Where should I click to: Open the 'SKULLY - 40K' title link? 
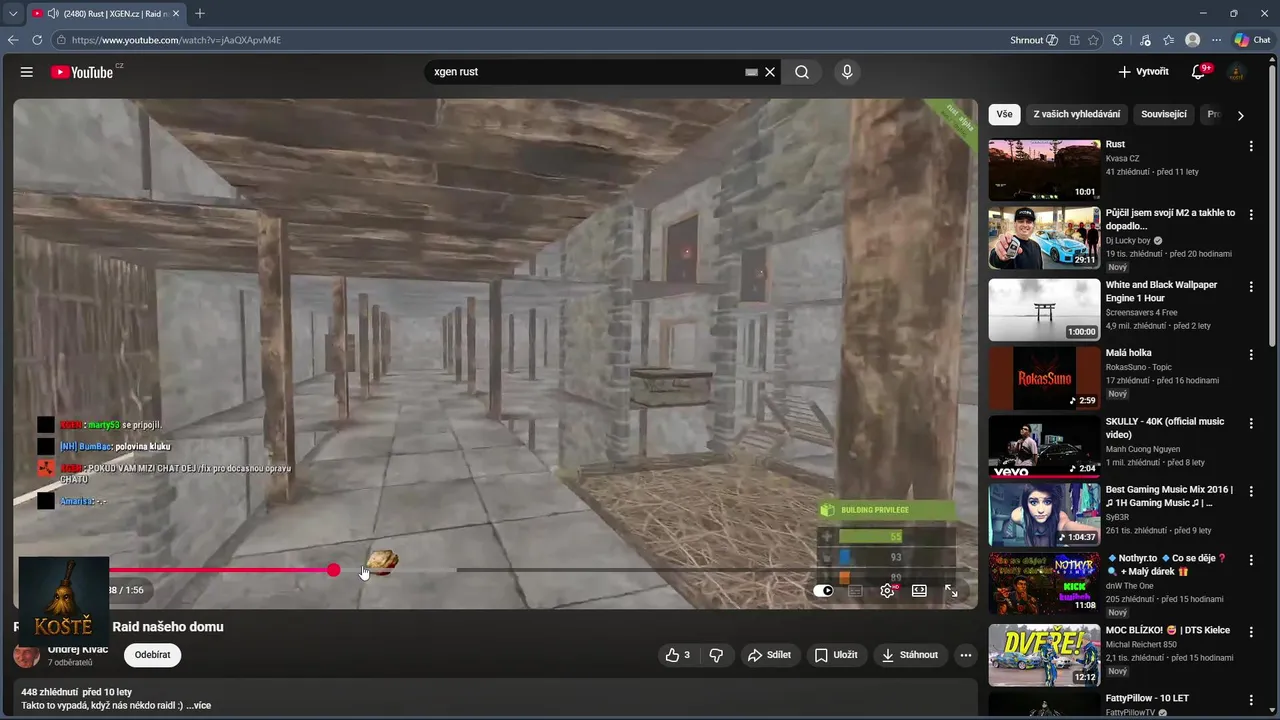click(1165, 428)
